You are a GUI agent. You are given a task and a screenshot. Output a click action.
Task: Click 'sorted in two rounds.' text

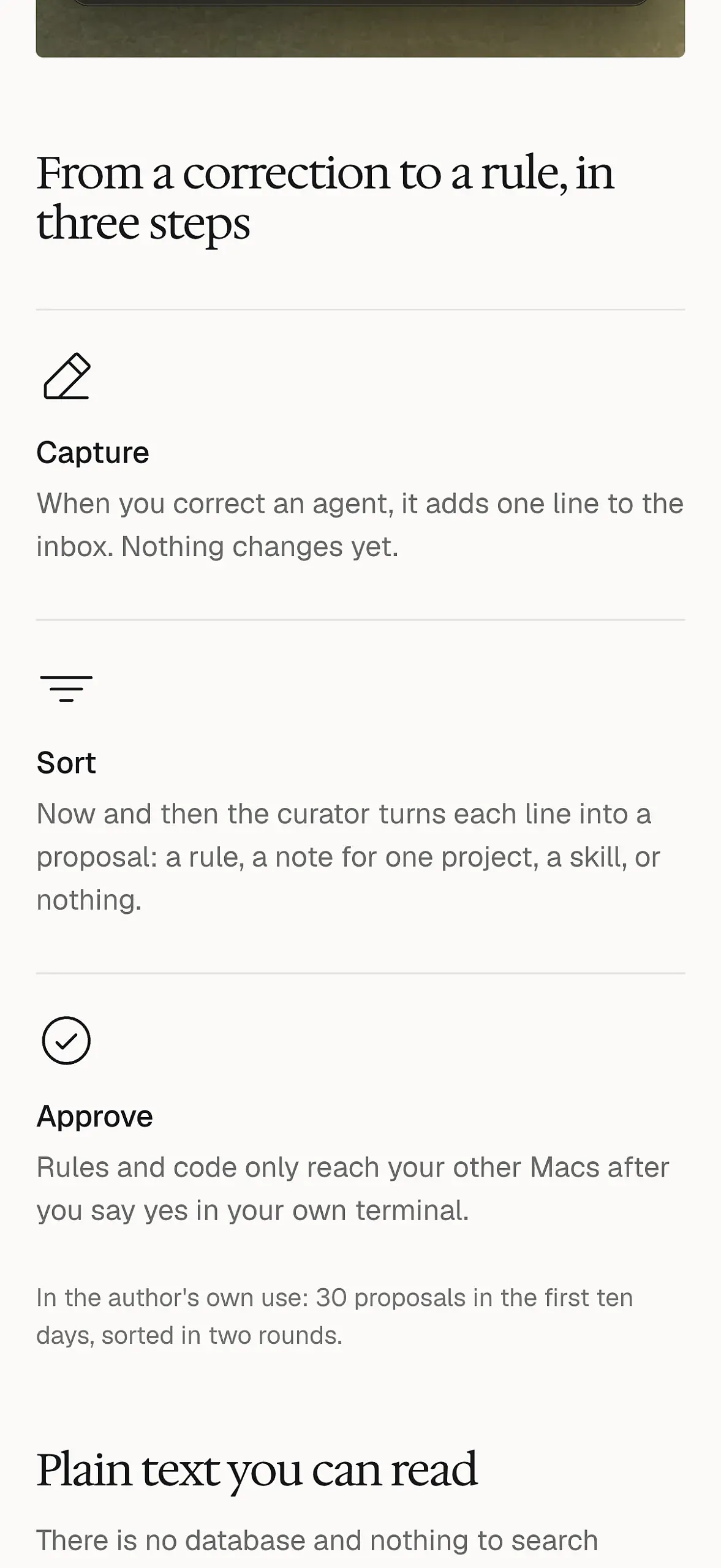[x=222, y=1335]
